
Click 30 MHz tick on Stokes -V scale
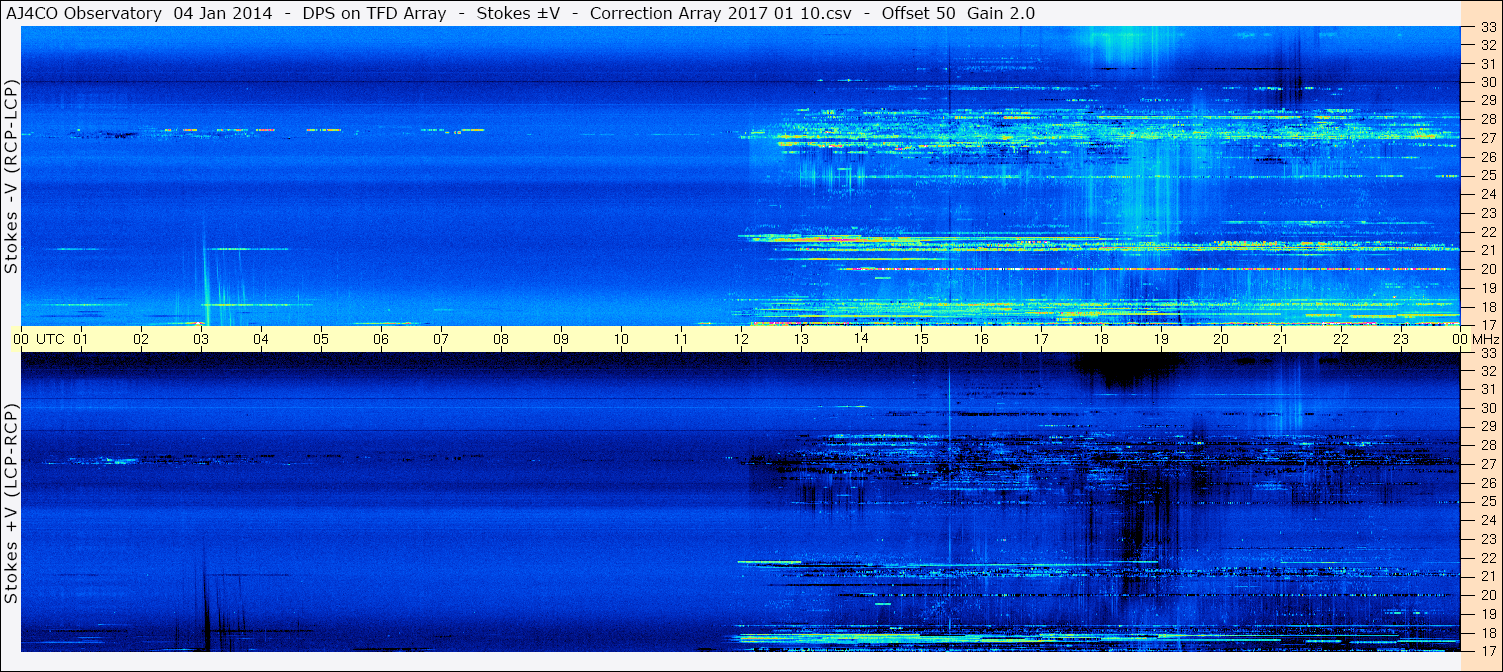point(1488,82)
